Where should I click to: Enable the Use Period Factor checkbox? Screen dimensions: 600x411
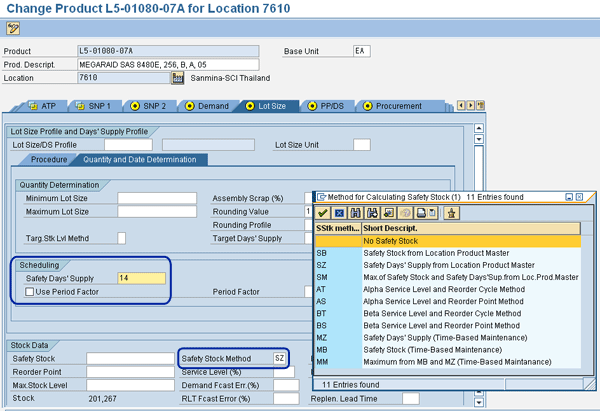(x=30, y=292)
